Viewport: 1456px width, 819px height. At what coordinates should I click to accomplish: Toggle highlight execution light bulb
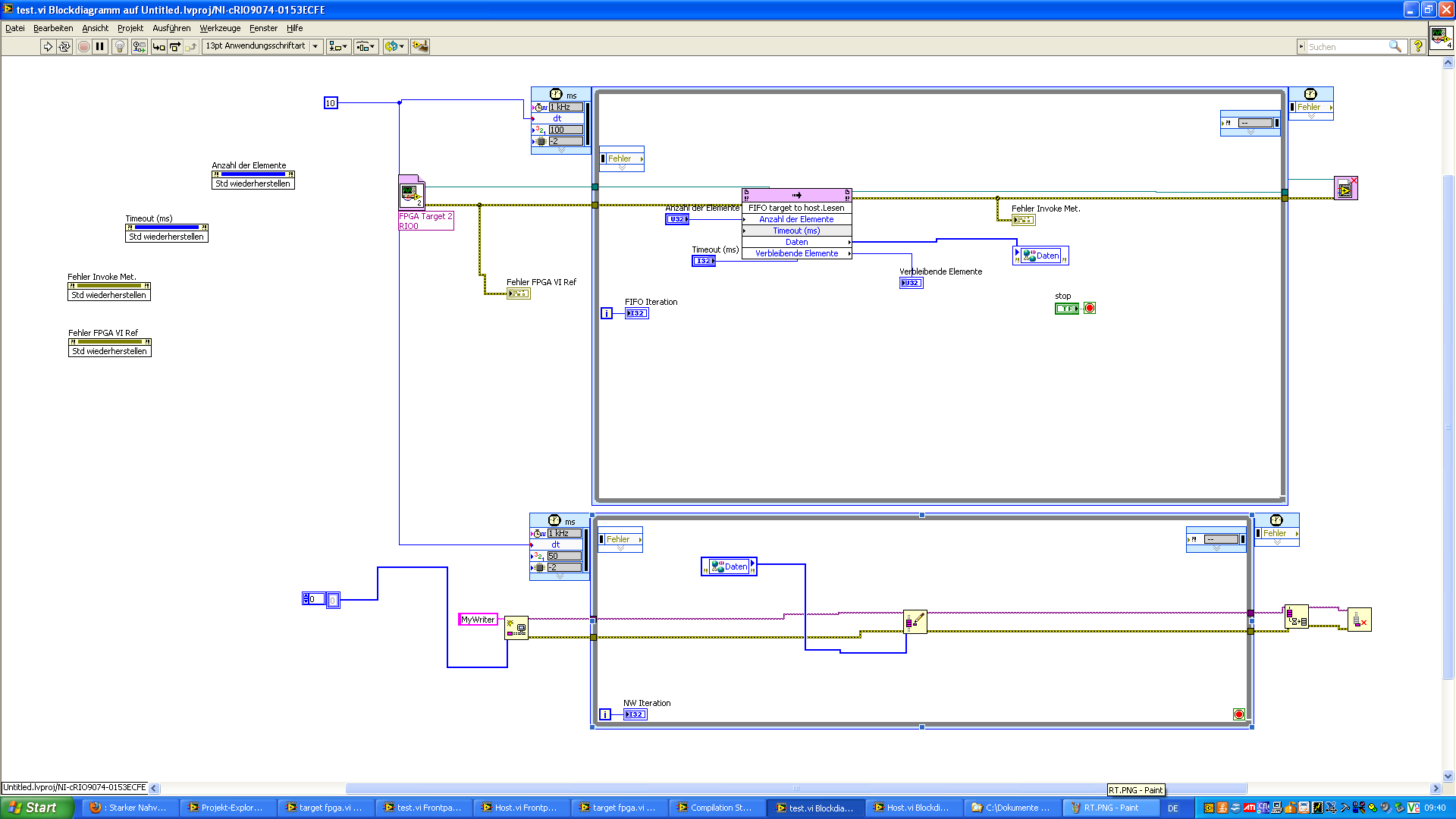120,47
